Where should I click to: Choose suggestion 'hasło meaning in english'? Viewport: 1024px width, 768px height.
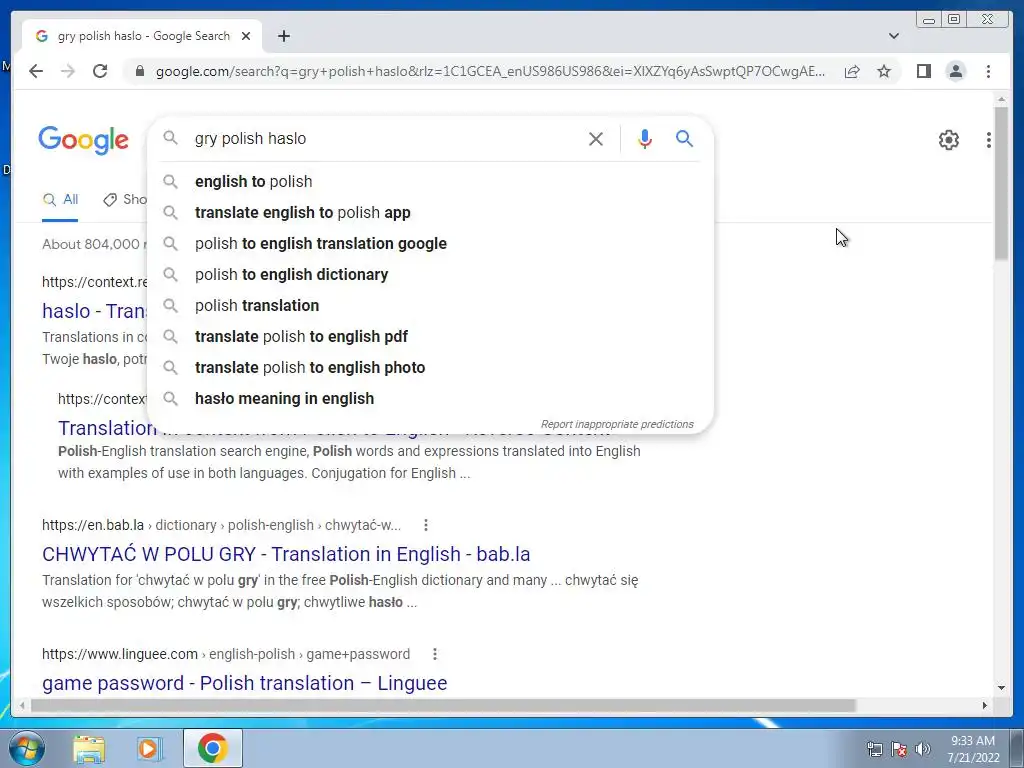430,398
